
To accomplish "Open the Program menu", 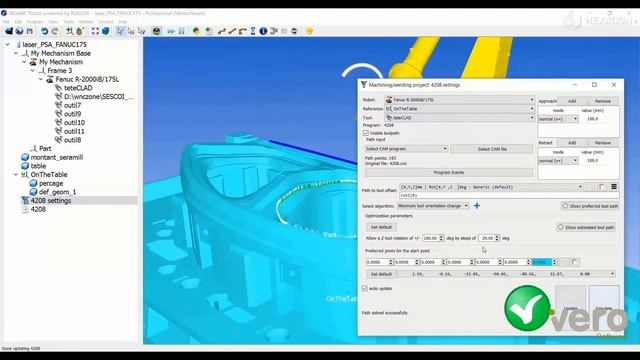I will pyautogui.click(x=35, y=22).
